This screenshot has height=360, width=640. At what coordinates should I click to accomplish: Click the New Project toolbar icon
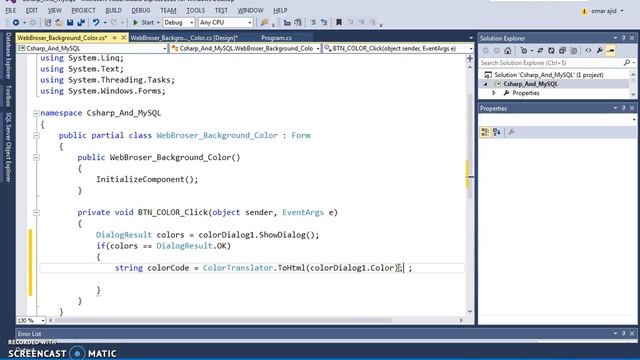48,23
